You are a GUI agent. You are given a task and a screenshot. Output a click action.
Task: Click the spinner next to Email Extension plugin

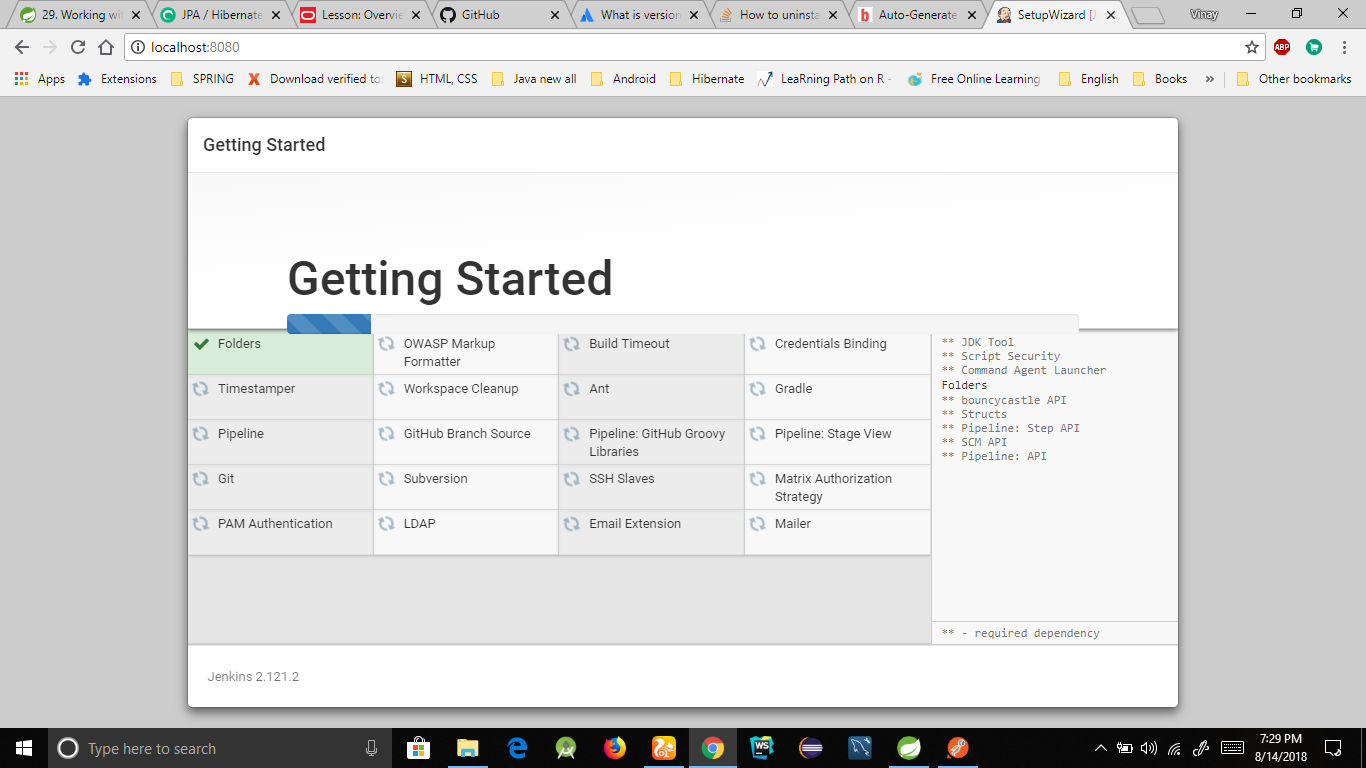pyautogui.click(x=571, y=523)
